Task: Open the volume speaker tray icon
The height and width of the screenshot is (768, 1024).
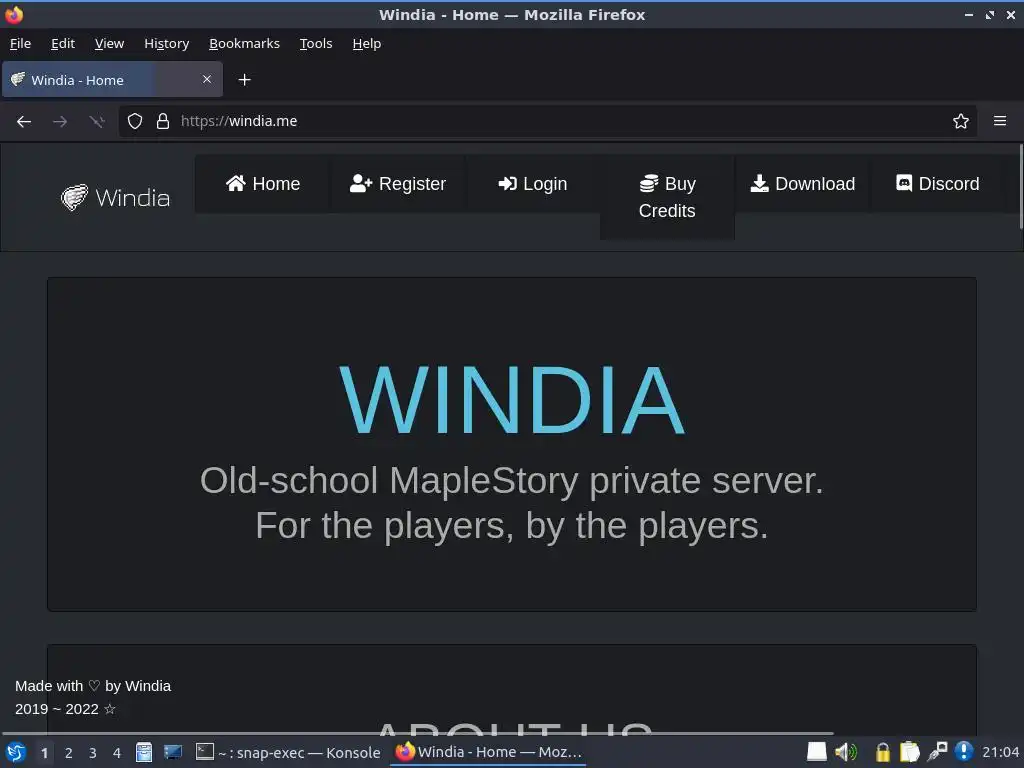Action: pyautogui.click(x=846, y=752)
